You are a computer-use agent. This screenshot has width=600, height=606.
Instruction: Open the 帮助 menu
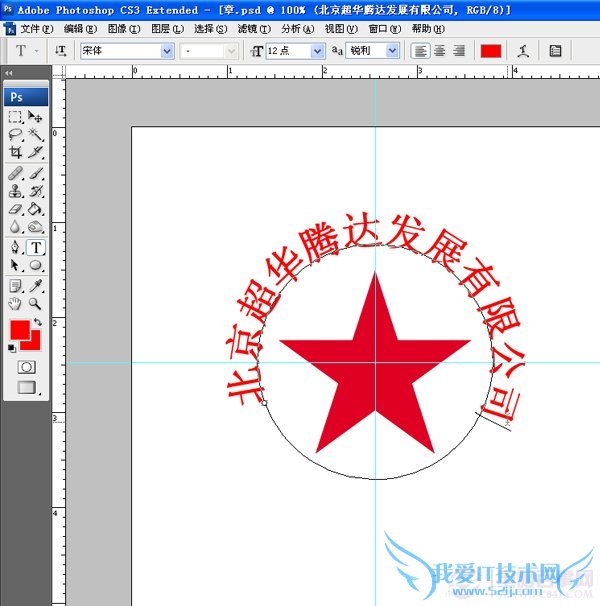(428, 29)
